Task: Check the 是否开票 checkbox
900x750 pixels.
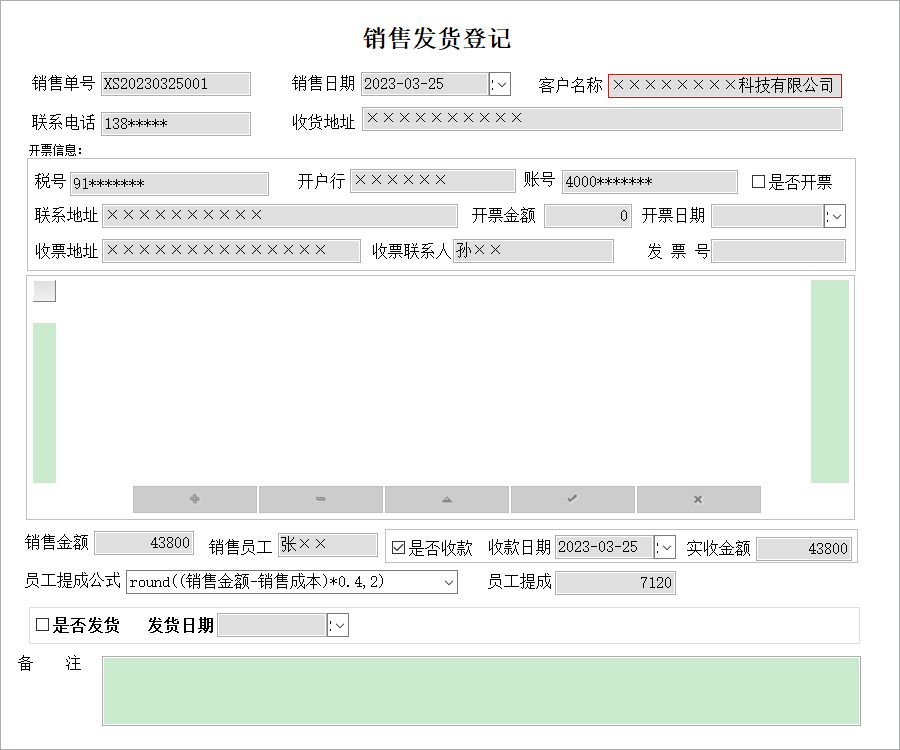Action: [758, 182]
